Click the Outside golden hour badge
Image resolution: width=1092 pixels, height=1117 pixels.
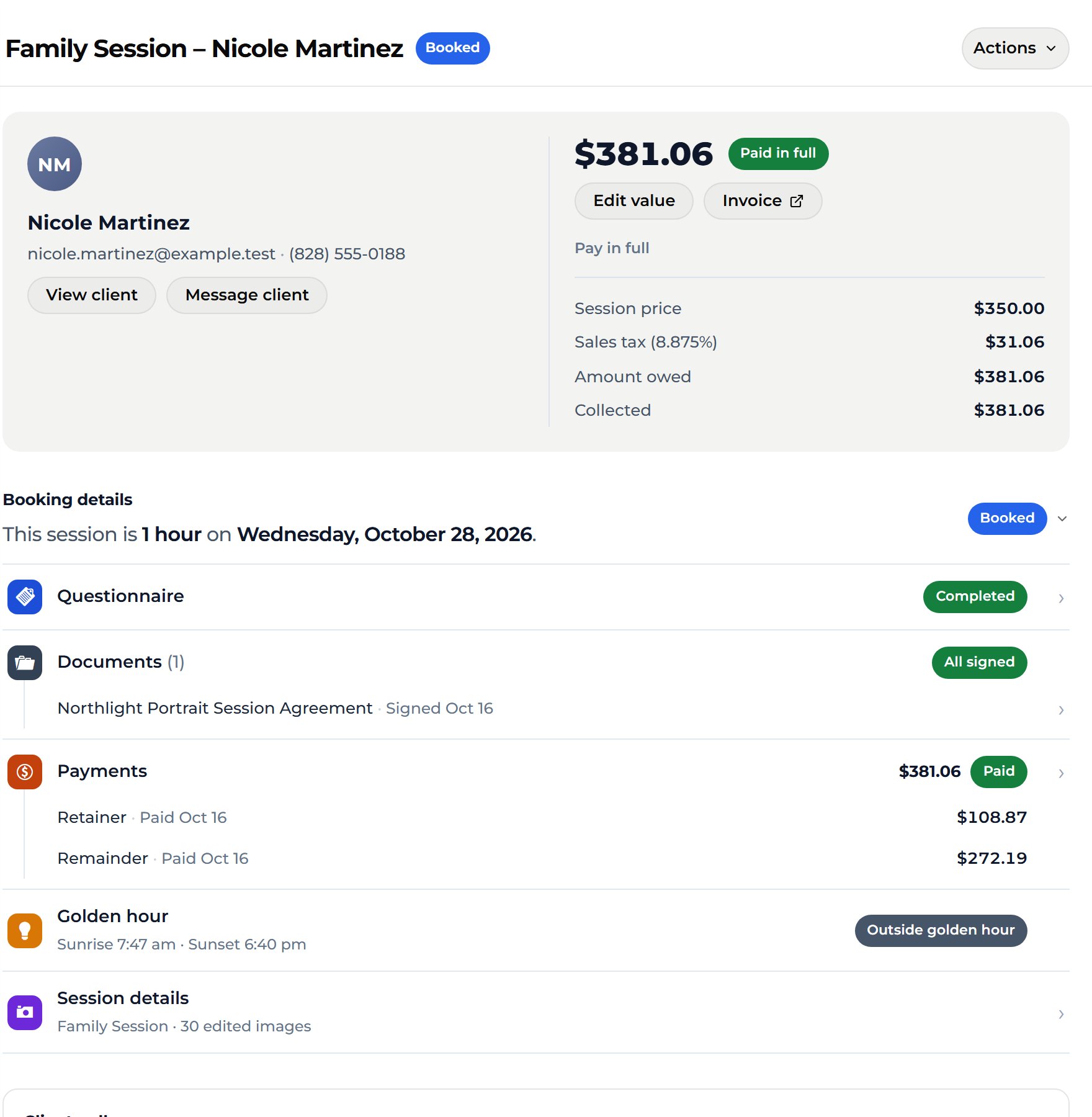click(941, 931)
